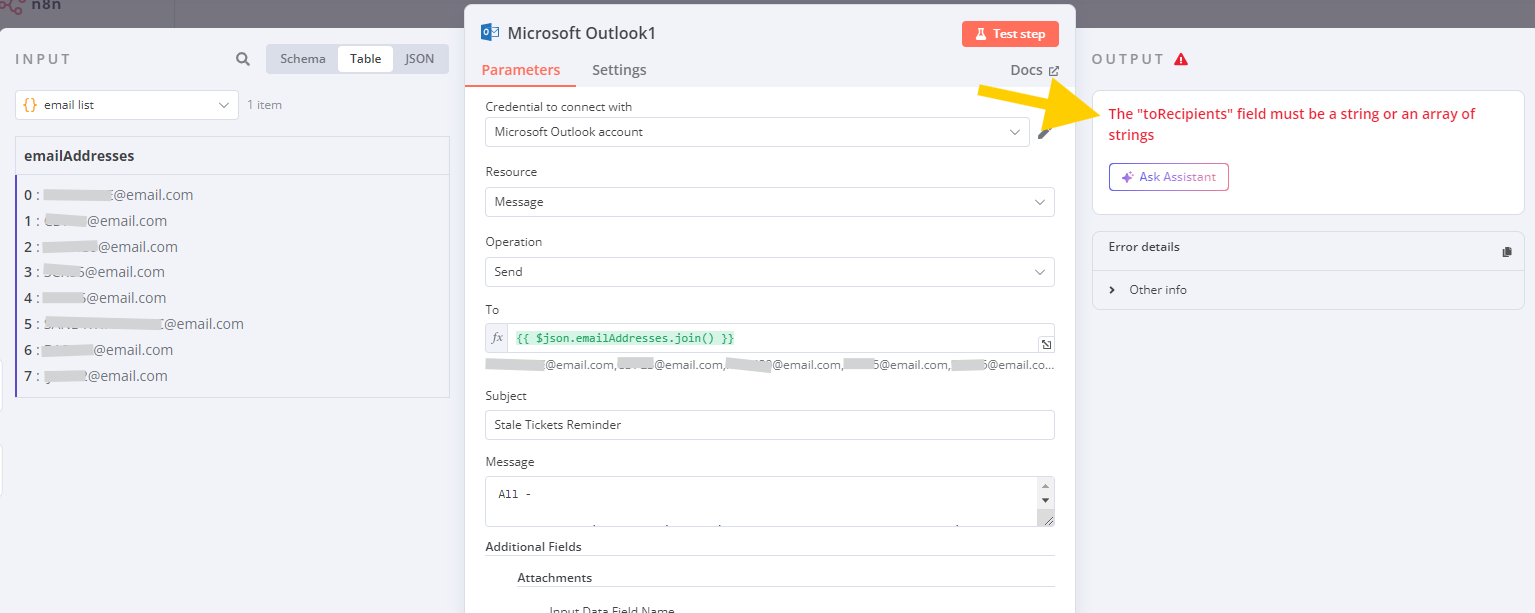Image resolution: width=1535 pixels, height=613 pixels.
Task: Open the Operation dropdown showing Send
Action: coord(770,272)
